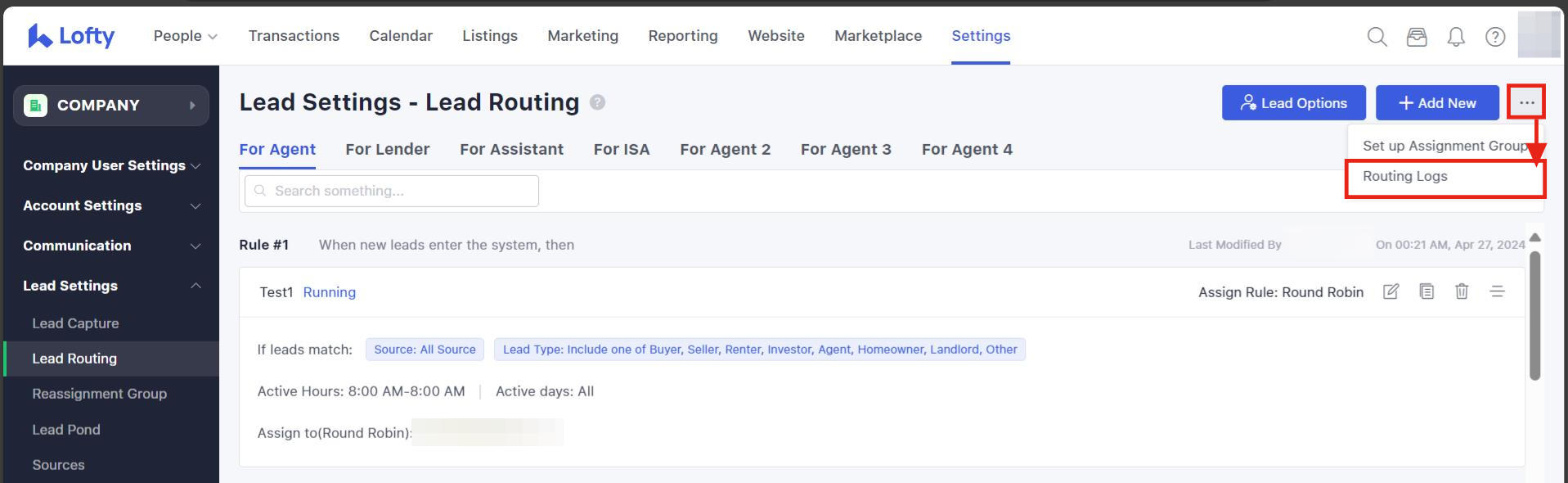Click the help question mark icon in top bar

pos(1495,37)
